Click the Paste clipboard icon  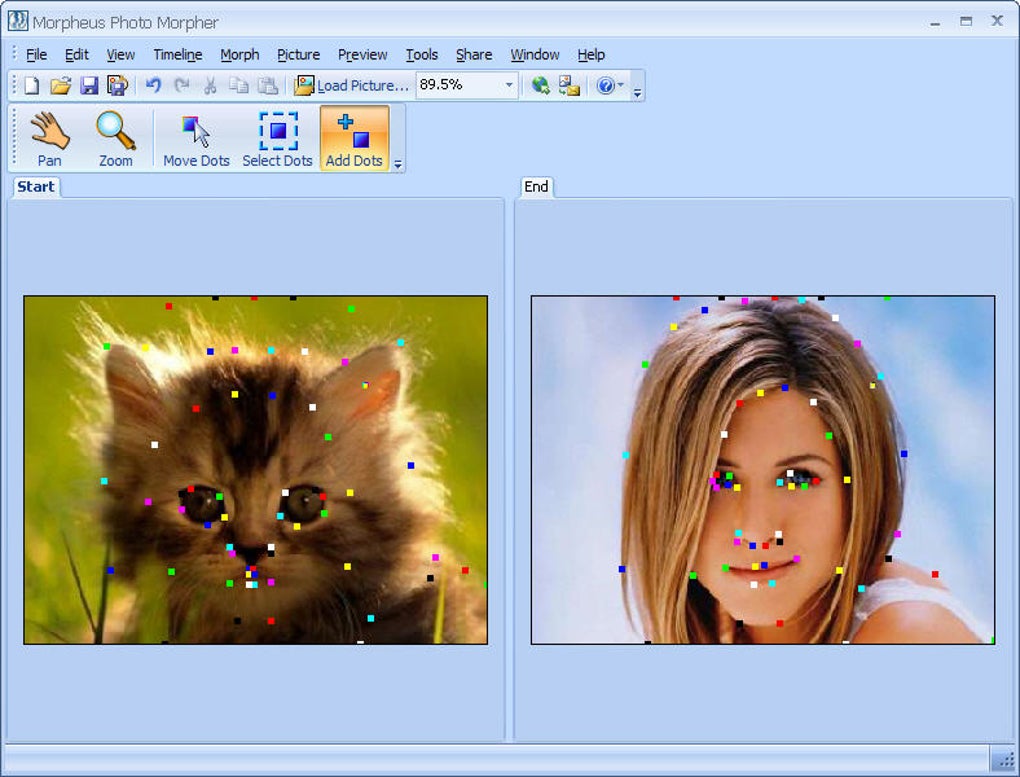268,85
